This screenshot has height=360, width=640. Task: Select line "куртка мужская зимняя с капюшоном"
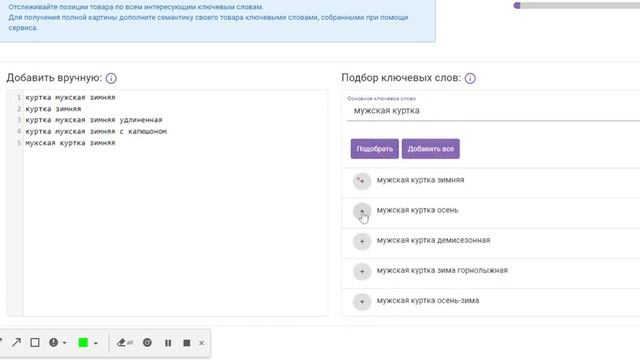(96, 131)
